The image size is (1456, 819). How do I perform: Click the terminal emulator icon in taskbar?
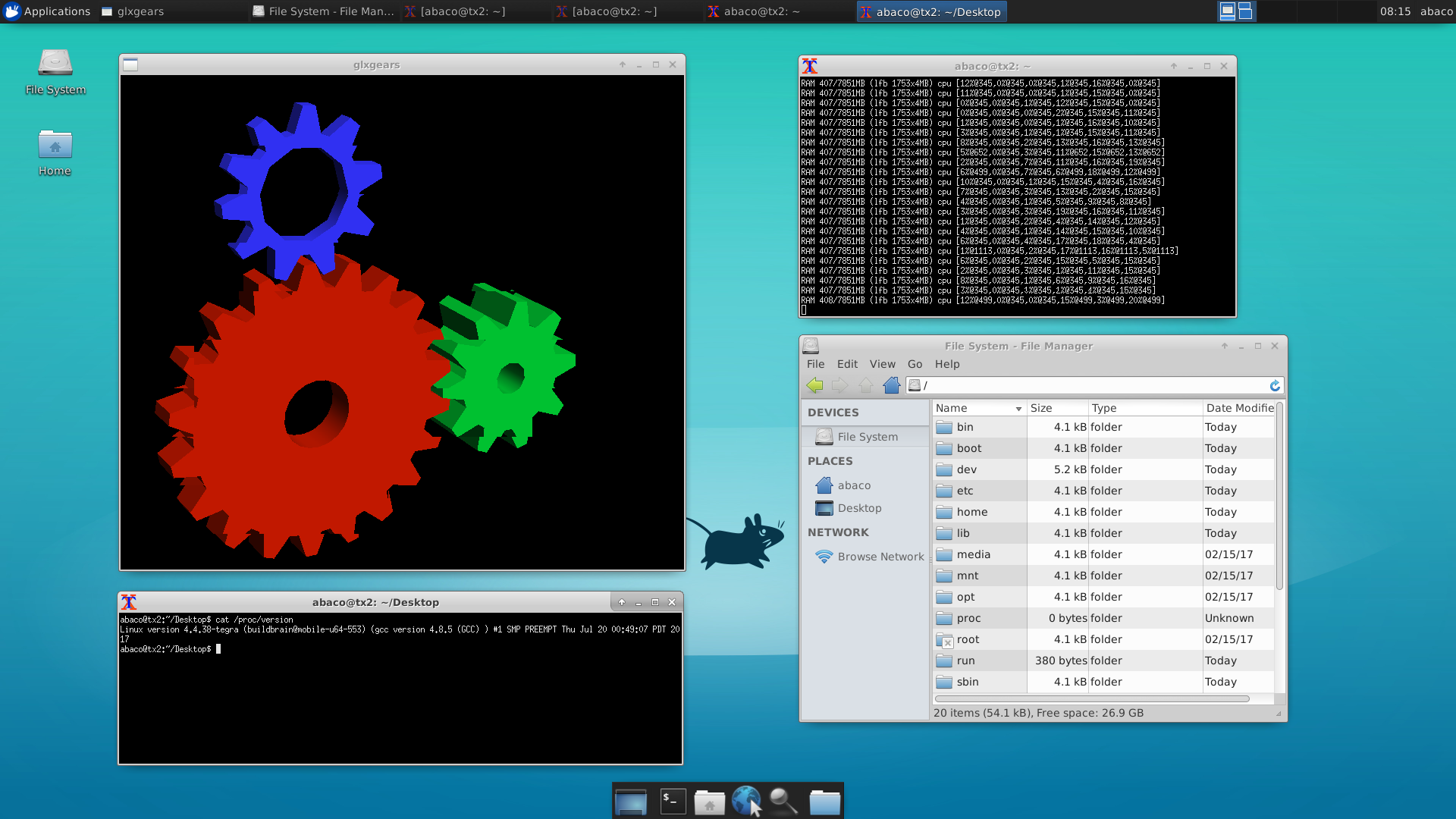click(x=671, y=800)
